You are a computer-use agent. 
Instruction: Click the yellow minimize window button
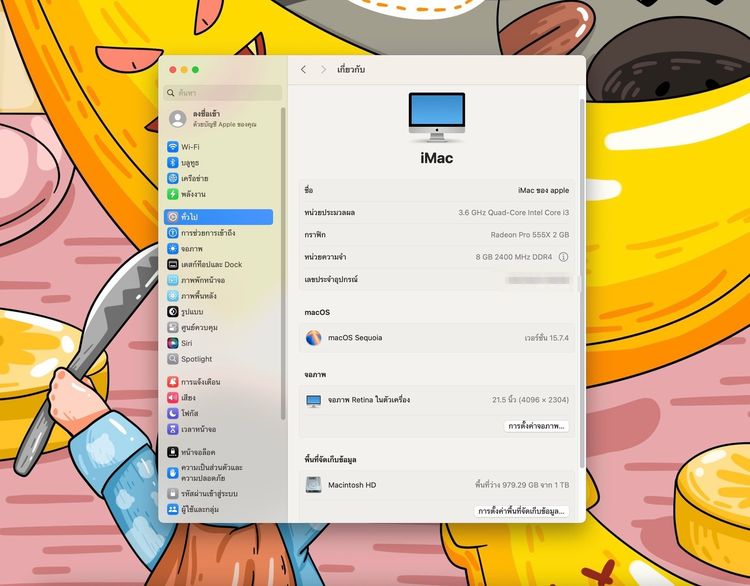coord(184,70)
